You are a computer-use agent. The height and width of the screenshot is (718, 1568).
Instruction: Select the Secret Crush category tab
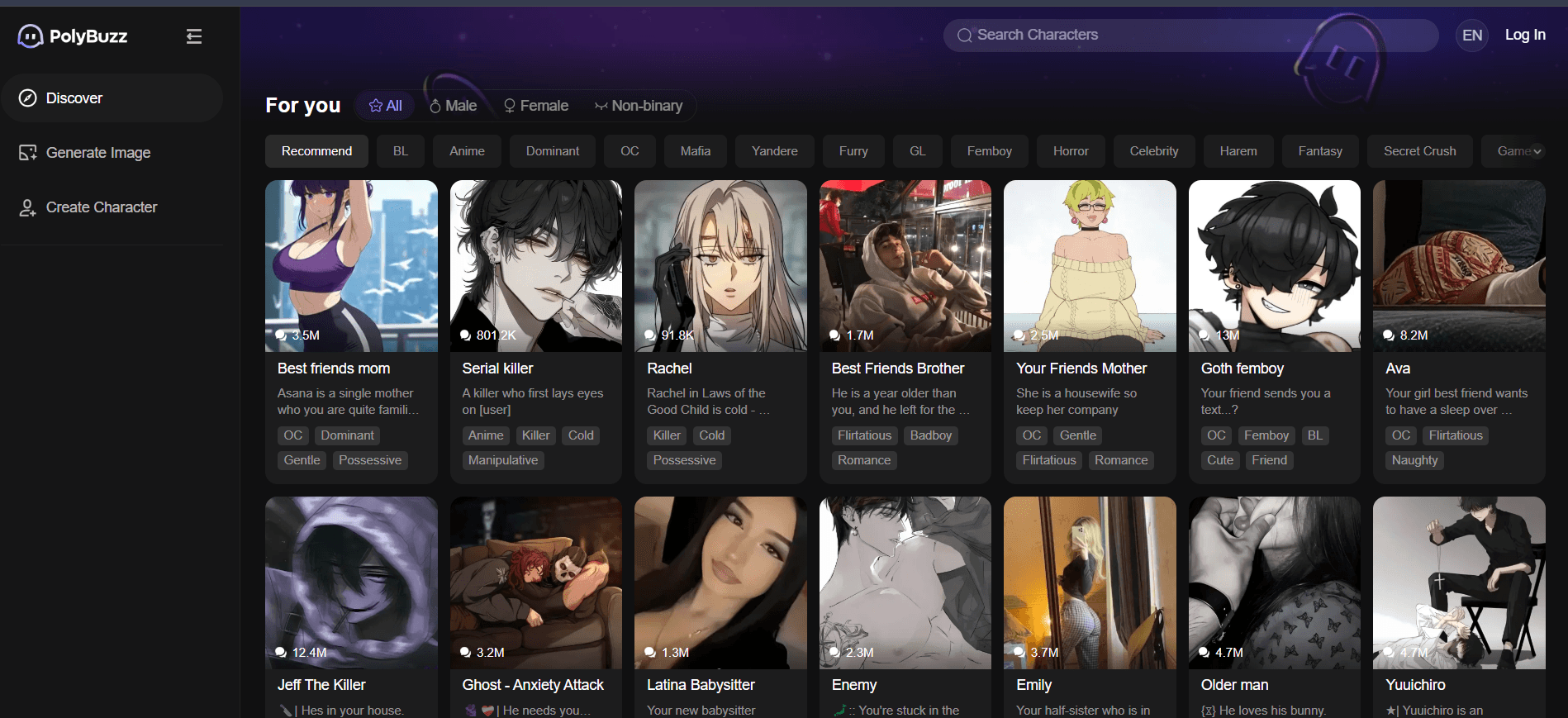click(x=1420, y=151)
